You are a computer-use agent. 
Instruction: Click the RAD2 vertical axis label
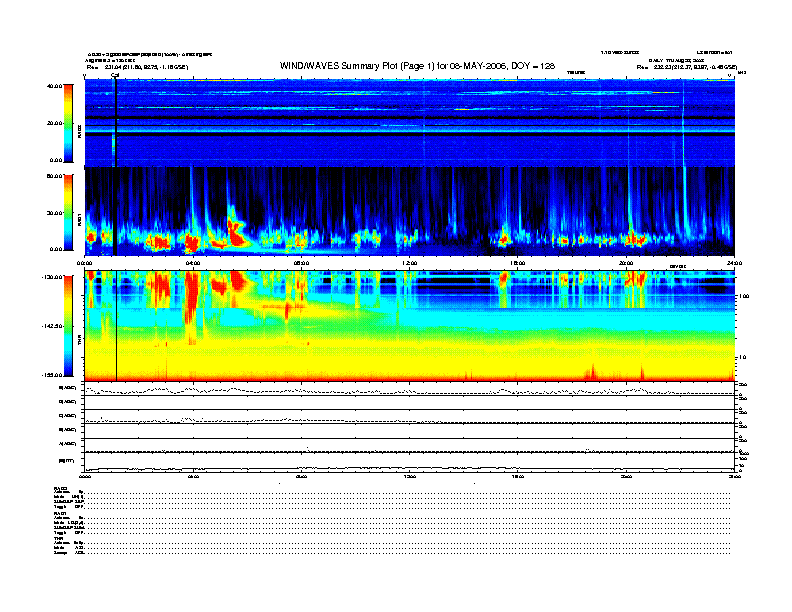[x=79, y=131]
